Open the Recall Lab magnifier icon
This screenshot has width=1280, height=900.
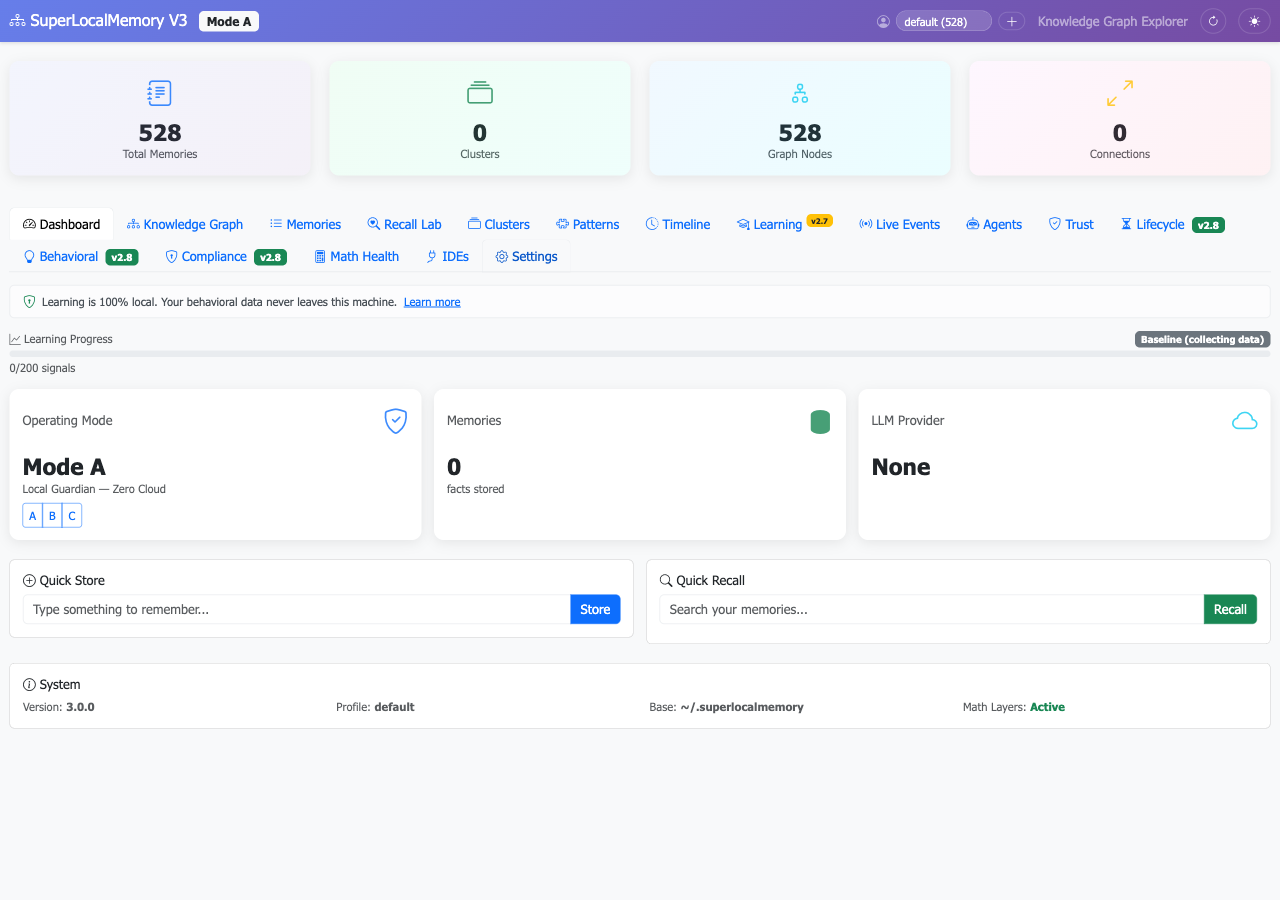(373, 224)
